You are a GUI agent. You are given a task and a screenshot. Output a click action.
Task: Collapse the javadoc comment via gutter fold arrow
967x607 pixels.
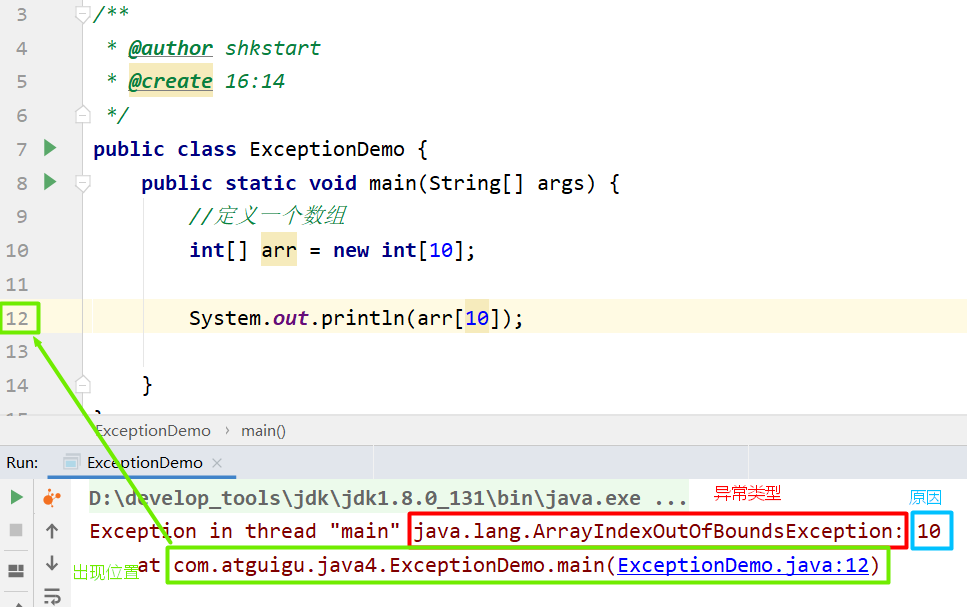[x=83, y=13]
